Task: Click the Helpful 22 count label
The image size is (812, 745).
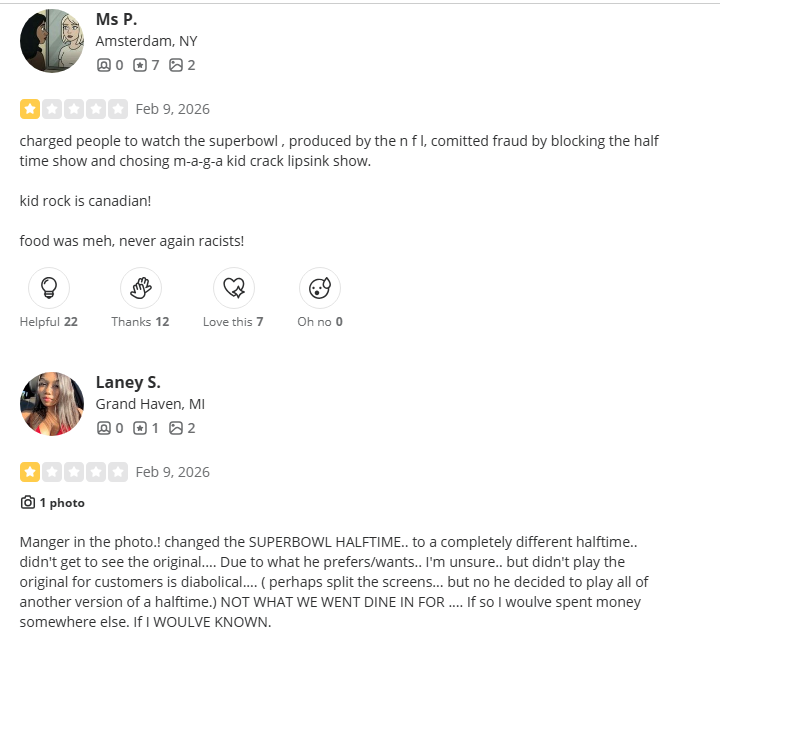Action: click(x=48, y=322)
